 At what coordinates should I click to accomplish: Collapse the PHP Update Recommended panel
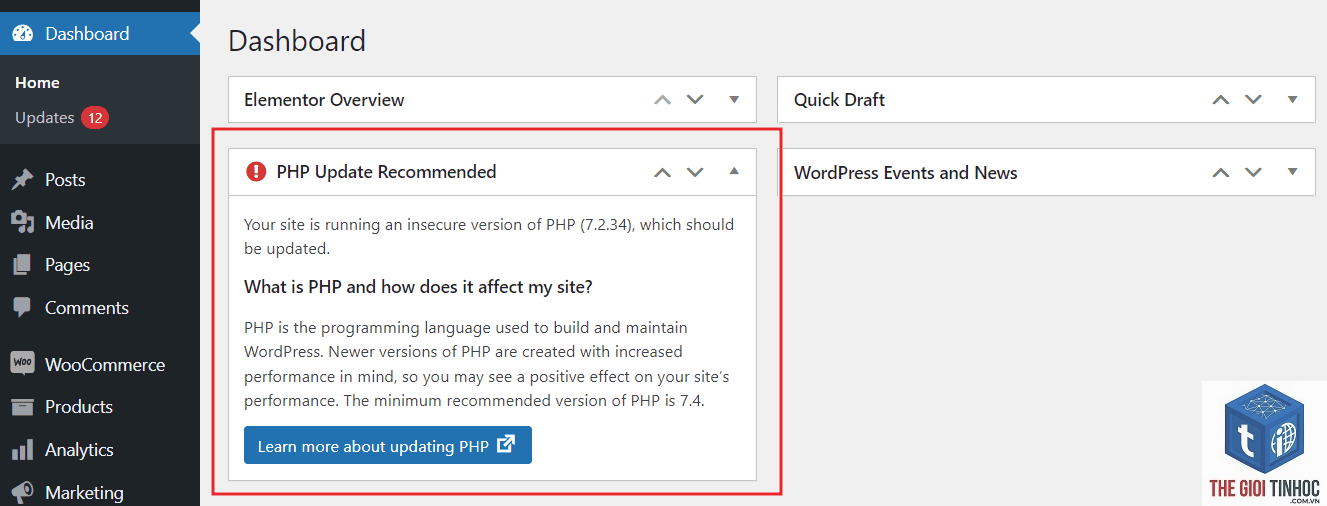coord(734,171)
